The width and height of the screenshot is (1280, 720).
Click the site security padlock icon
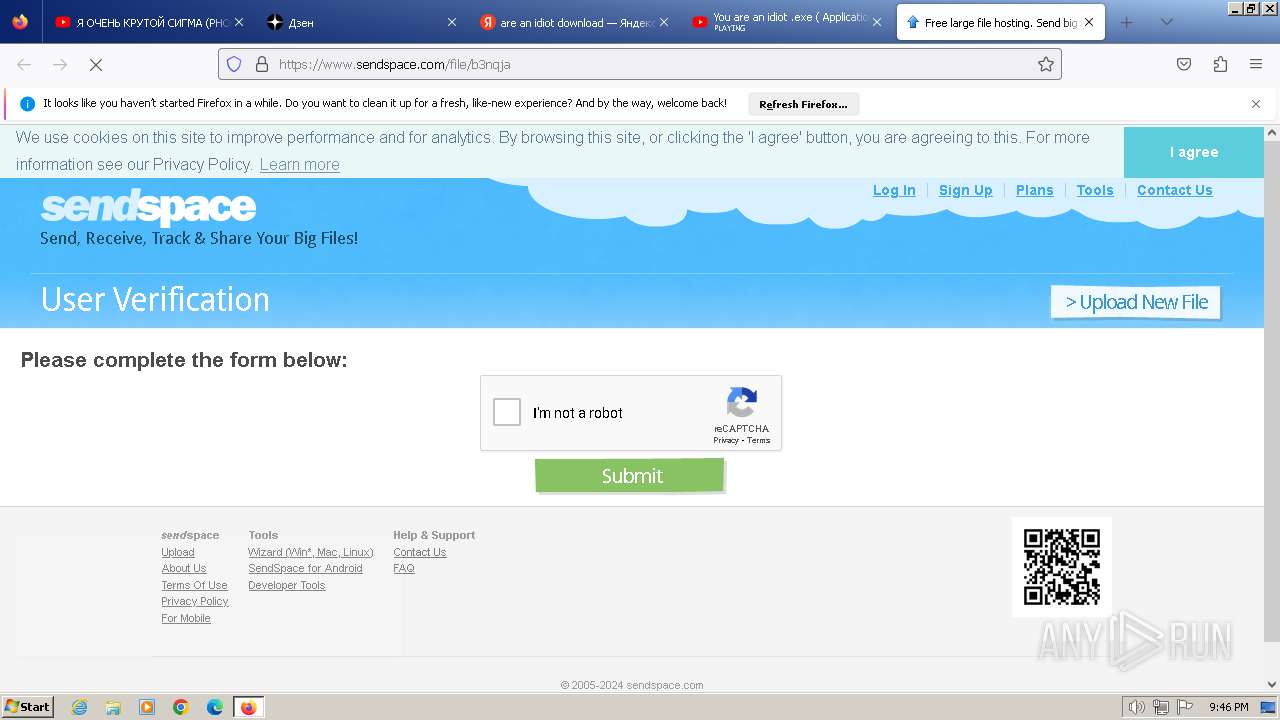point(262,64)
